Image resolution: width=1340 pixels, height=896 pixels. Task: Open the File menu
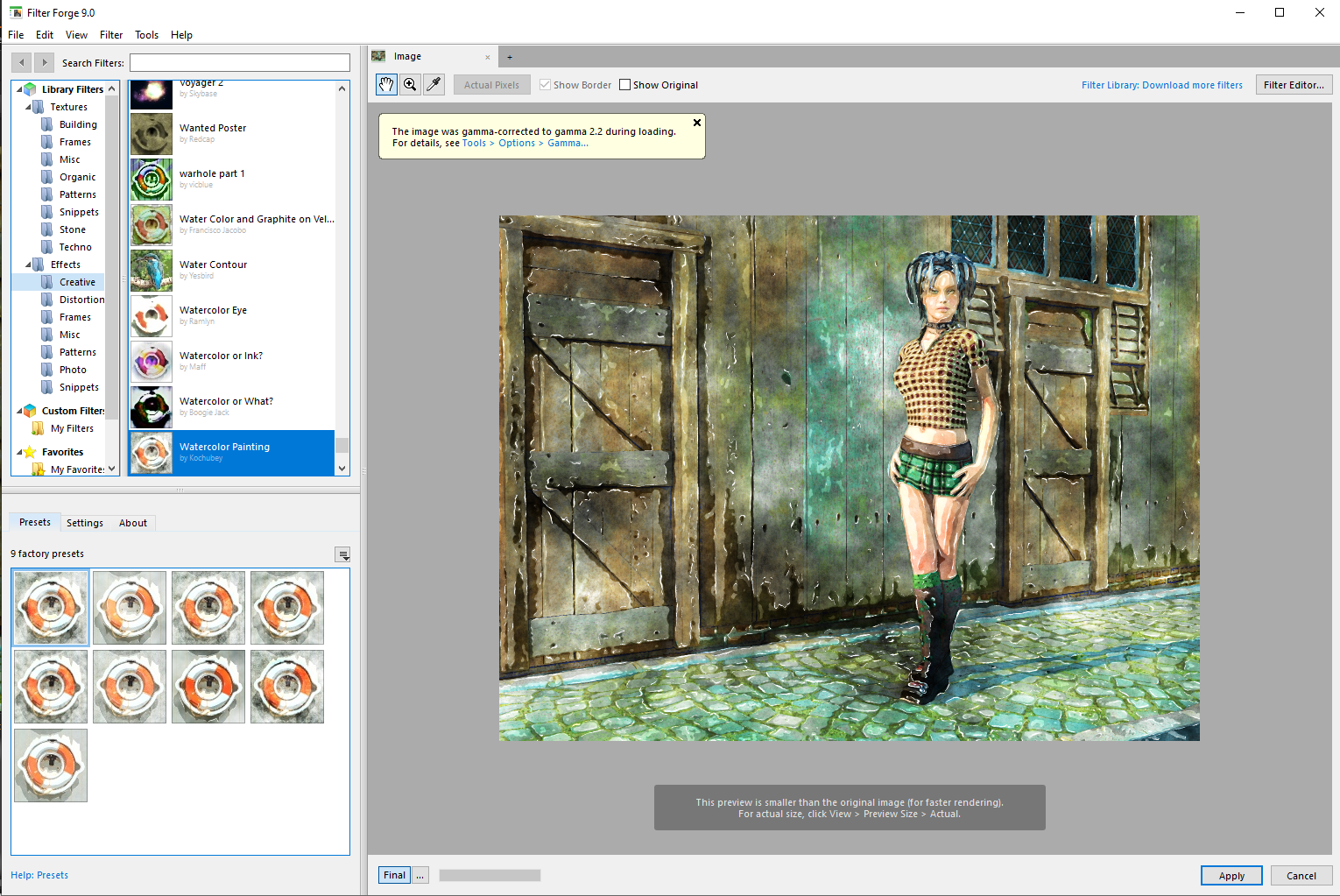16,35
